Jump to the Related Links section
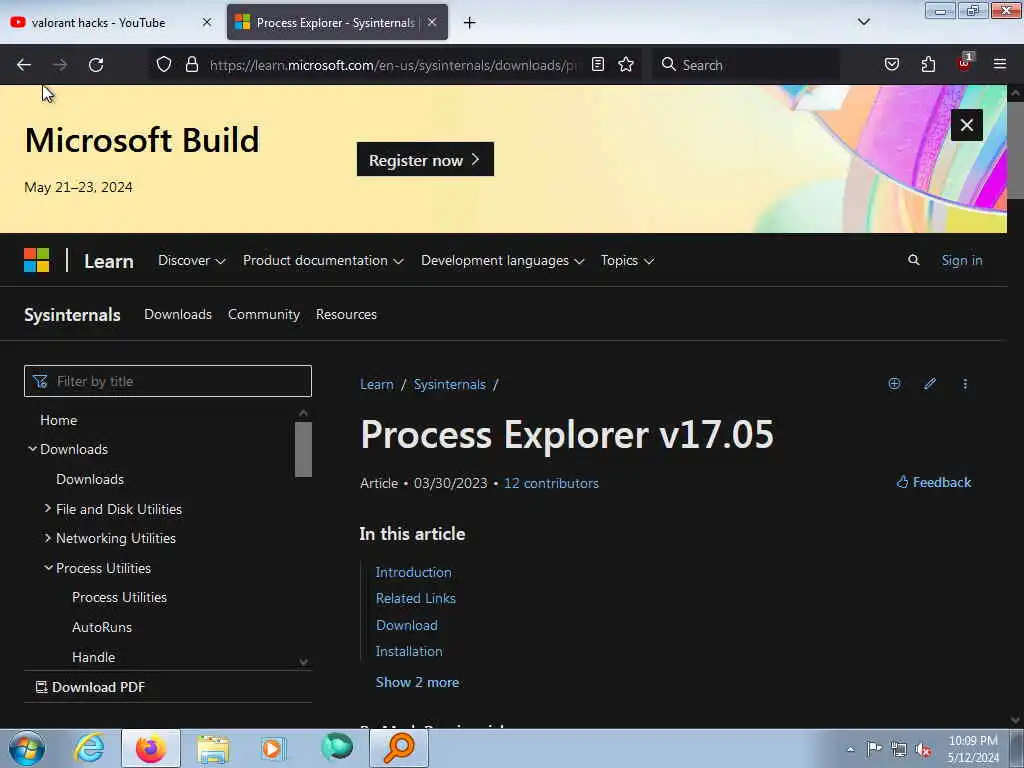The width and height of the screenshot is (1024, 768). pos(415,598)
